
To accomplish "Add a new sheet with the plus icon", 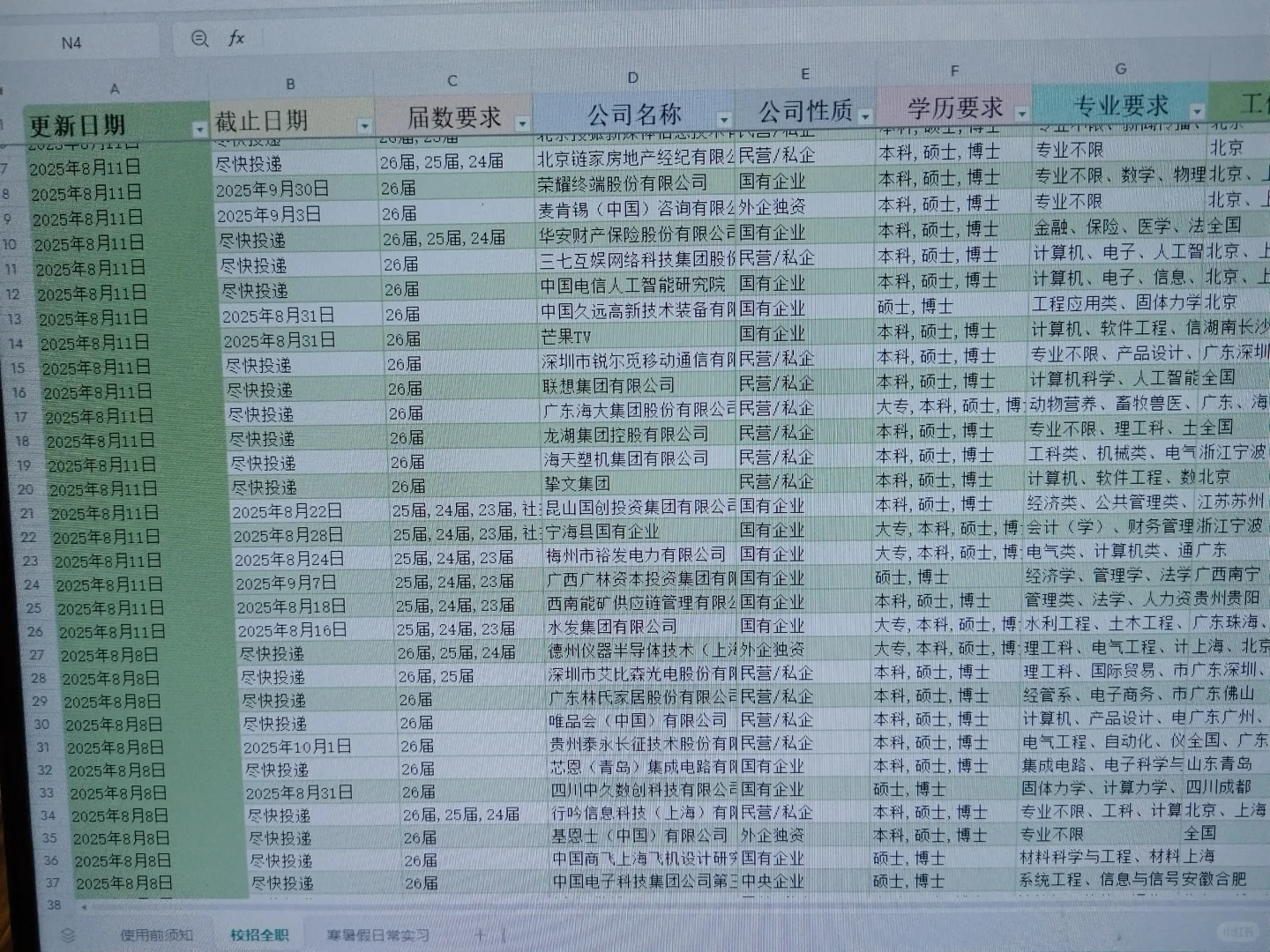I will [x=481, y=934].
